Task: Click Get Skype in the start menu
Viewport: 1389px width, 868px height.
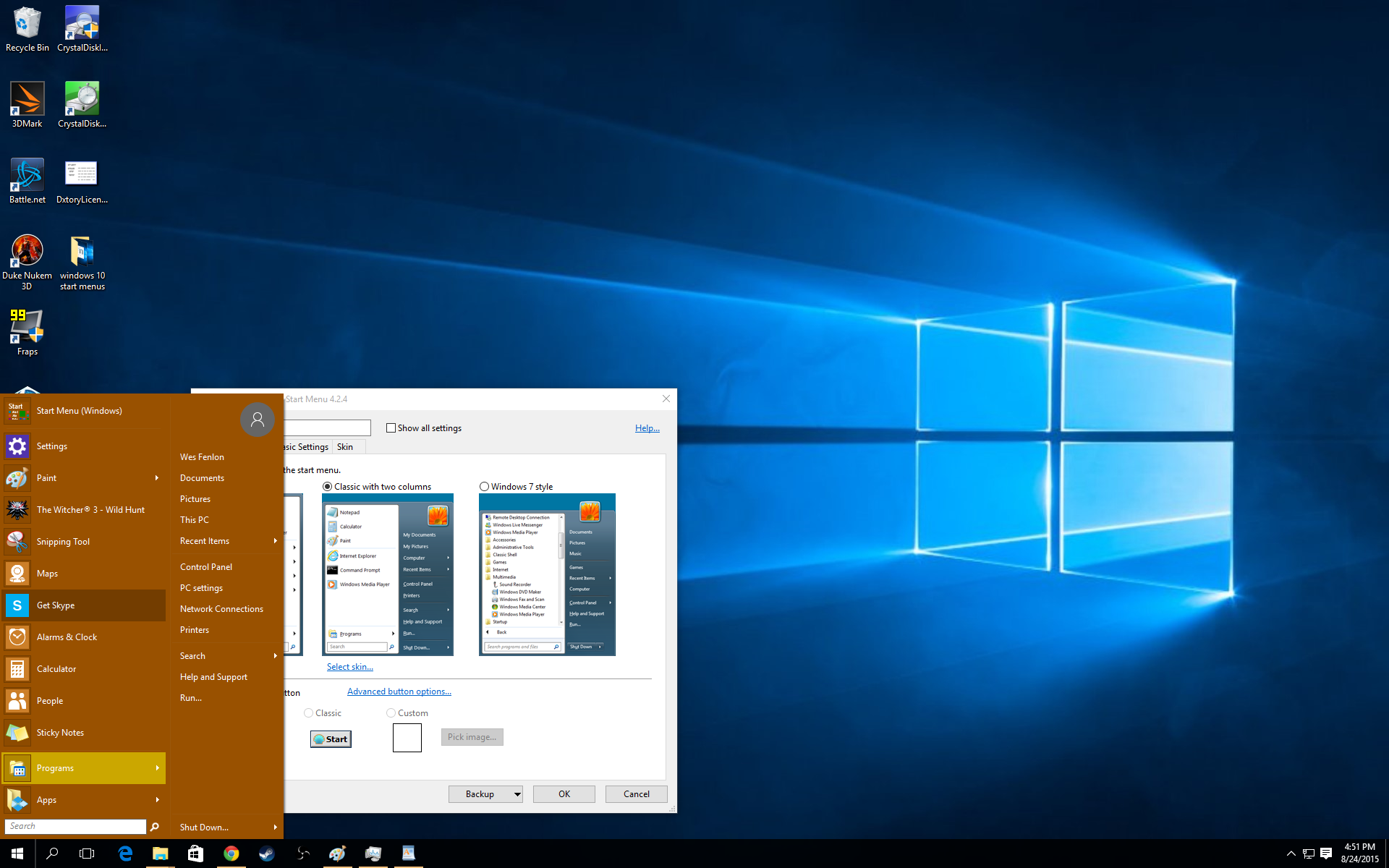Action: [x=84, y=605]
